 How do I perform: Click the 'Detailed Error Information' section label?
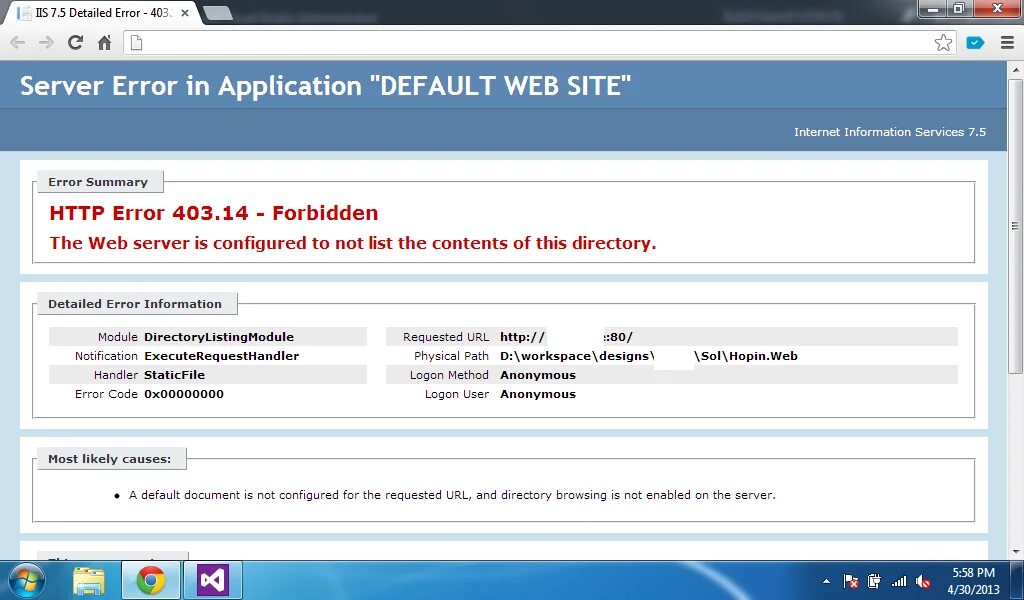click(135, 304)
